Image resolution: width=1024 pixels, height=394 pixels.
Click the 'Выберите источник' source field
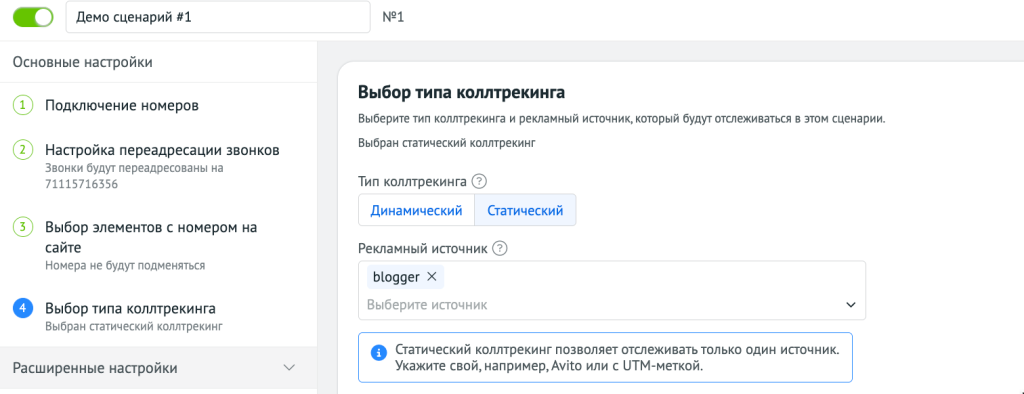pos(612,304)
